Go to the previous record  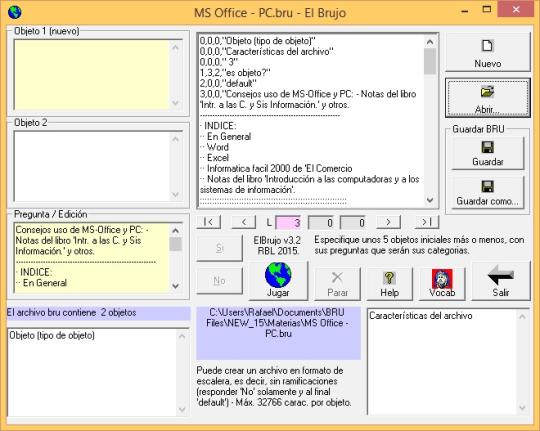tap(244, 222)
